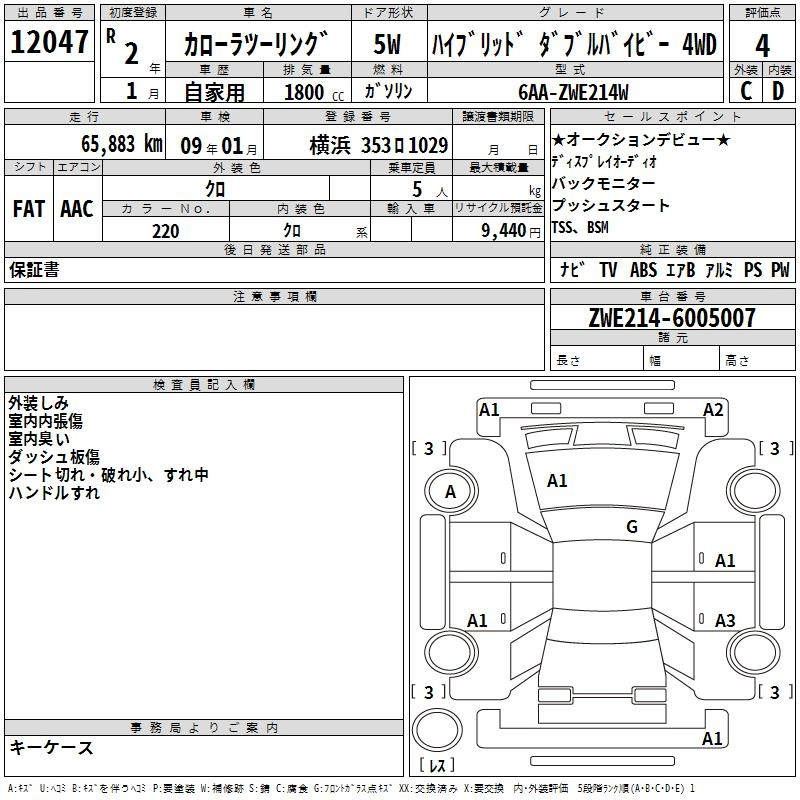This screenshot has width=800, height=800.
Task: Click the shift type FAT
Action: point(29,209)
